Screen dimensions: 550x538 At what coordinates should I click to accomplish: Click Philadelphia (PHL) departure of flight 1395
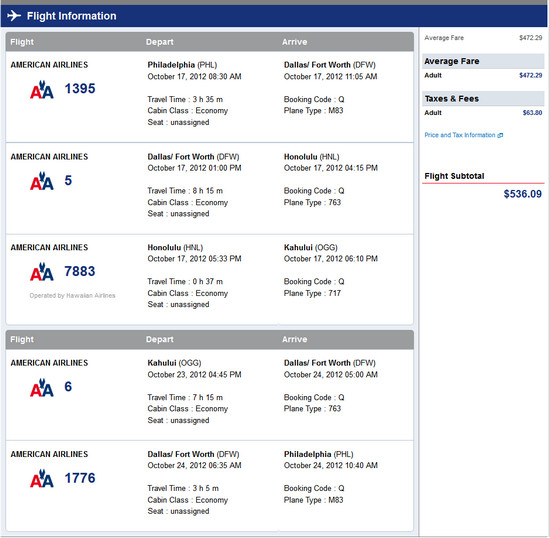[x=182, y=65]
